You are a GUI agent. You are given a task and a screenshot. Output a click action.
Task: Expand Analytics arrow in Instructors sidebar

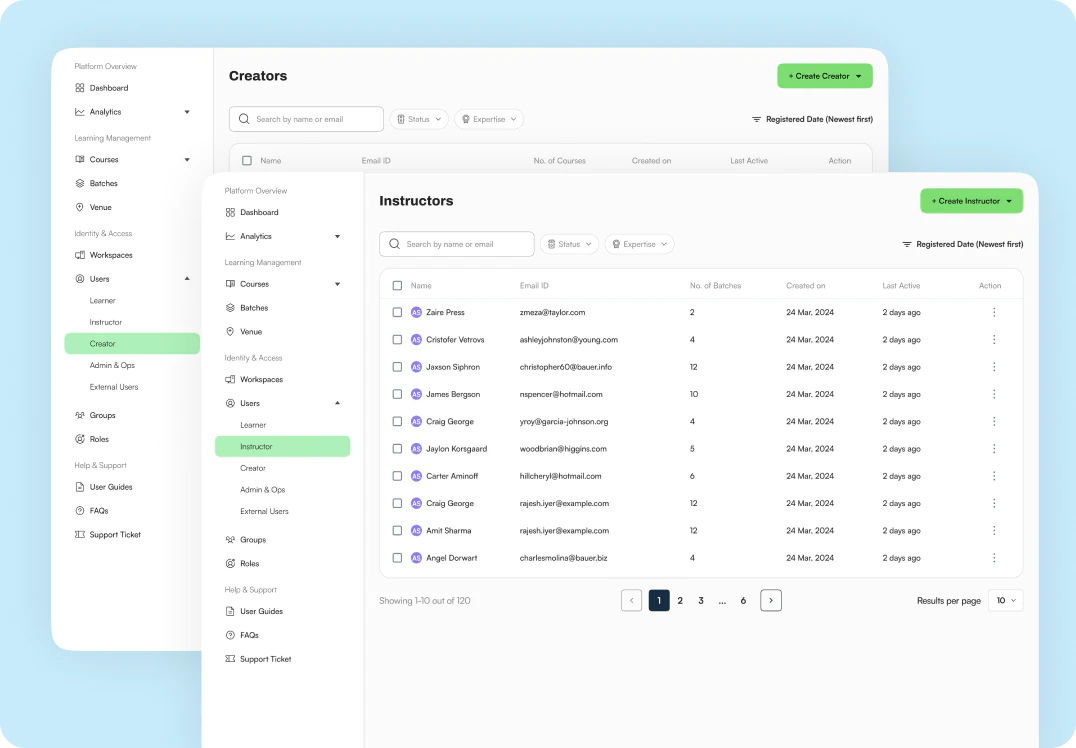point(338,237)
